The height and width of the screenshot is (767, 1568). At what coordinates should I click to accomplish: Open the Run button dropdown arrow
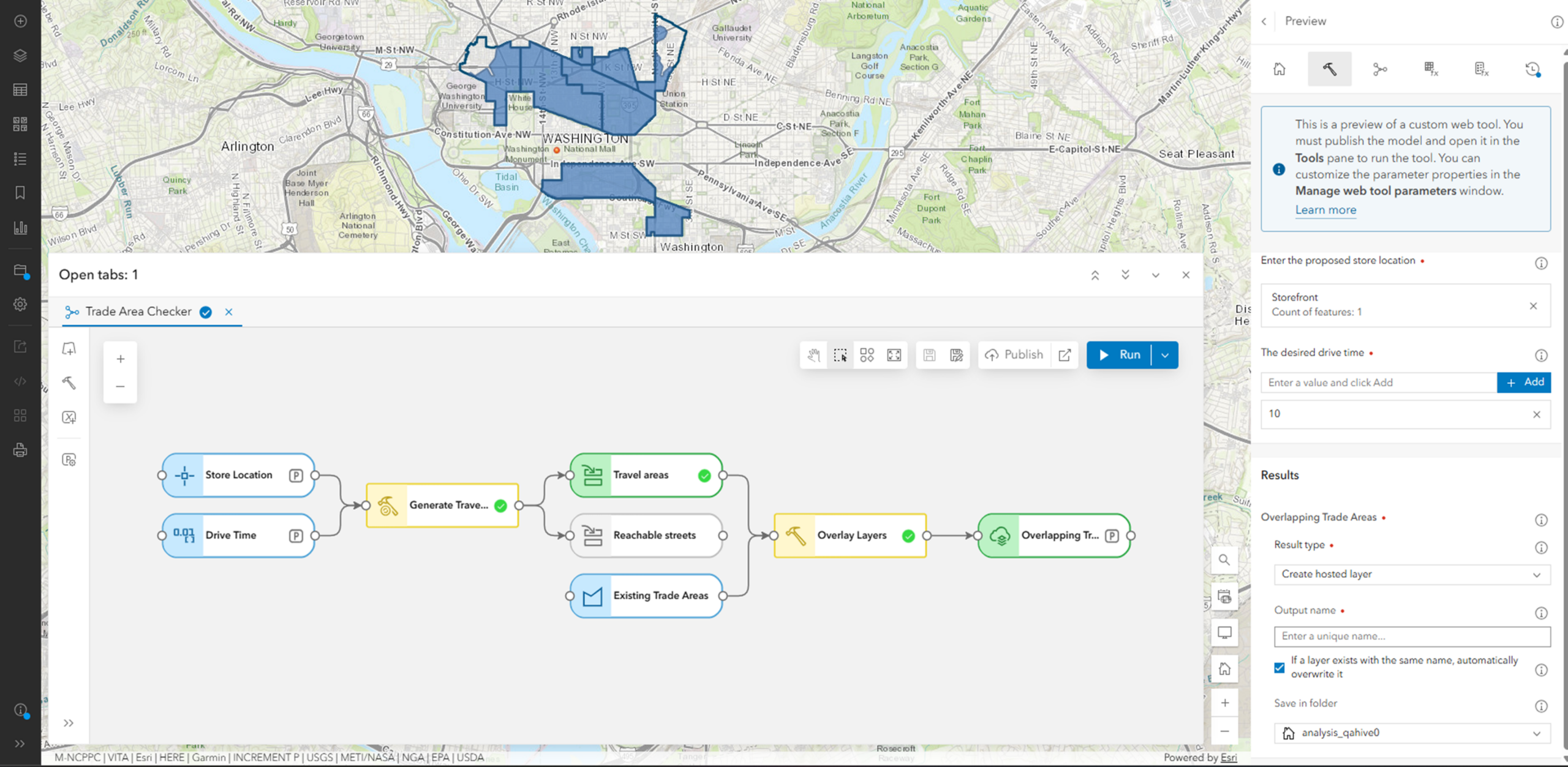(x=1165, y=355)
